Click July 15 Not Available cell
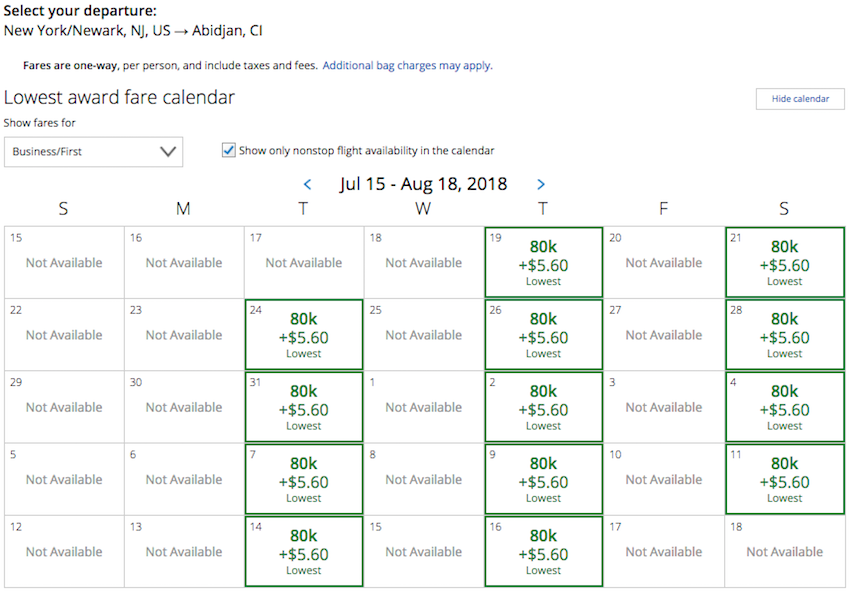850x592 pixels. pos(64,262)
